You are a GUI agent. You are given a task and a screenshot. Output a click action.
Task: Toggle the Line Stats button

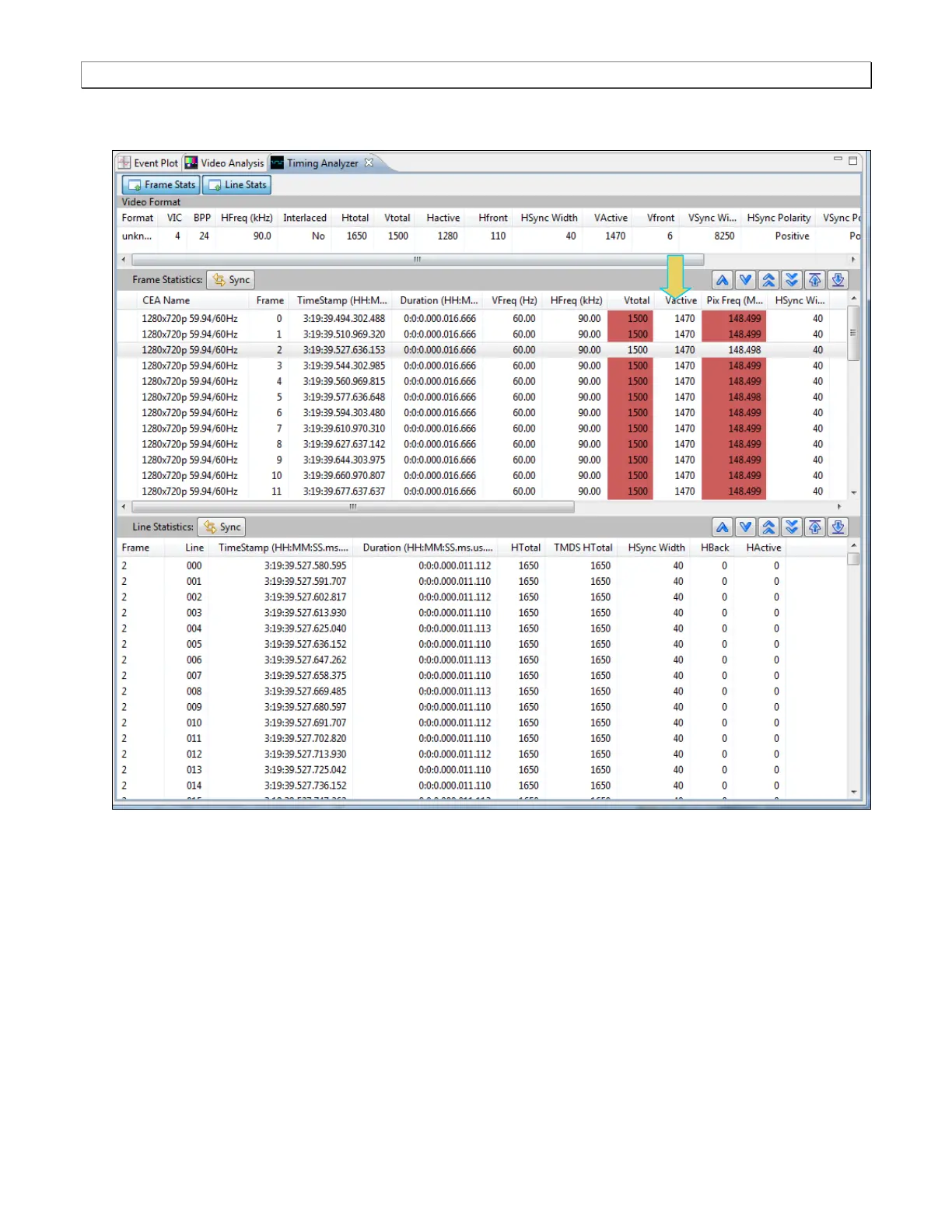click(x=236, y=185)
